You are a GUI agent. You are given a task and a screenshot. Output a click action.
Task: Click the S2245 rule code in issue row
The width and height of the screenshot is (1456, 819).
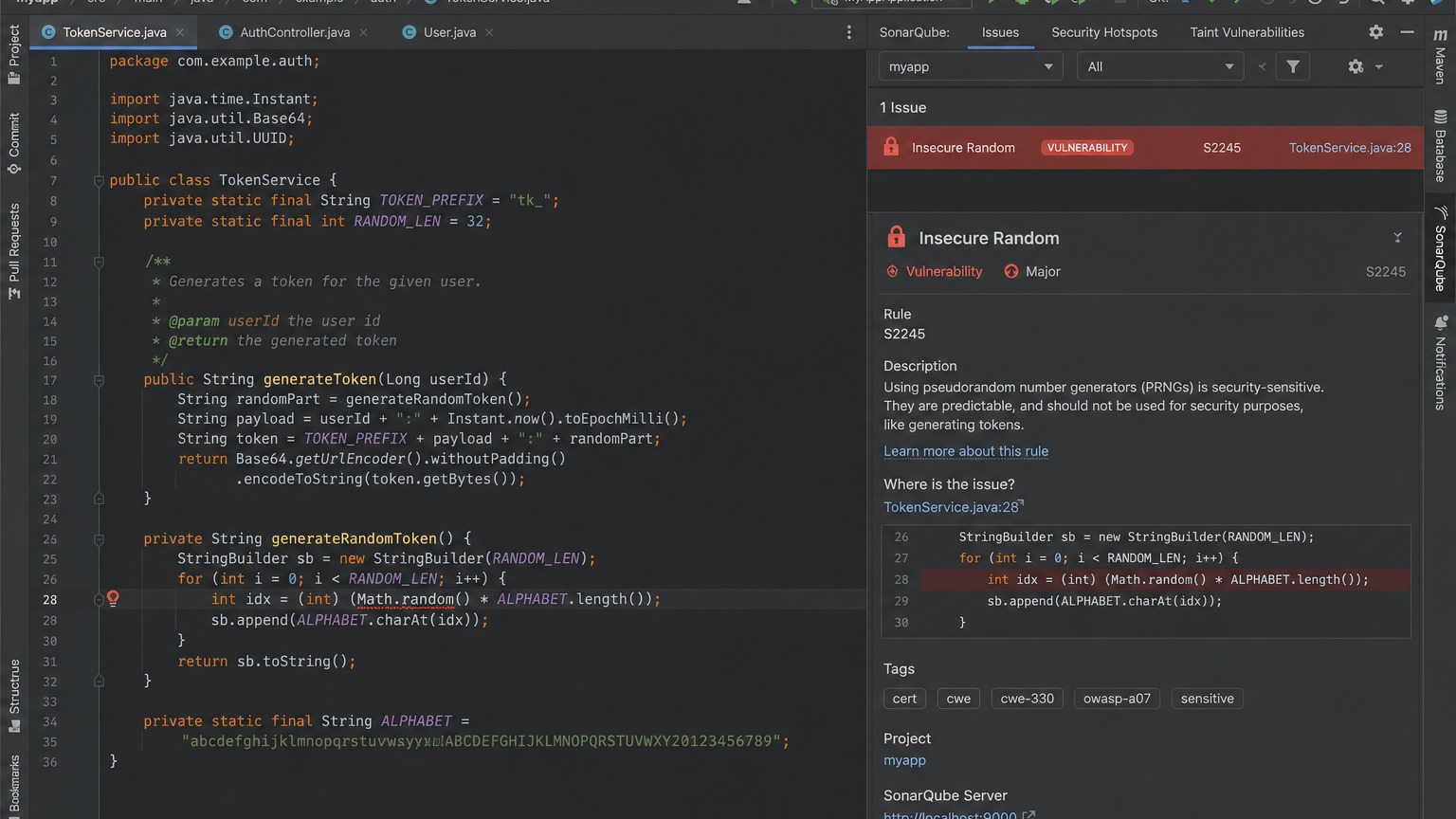pos(1222,147)
